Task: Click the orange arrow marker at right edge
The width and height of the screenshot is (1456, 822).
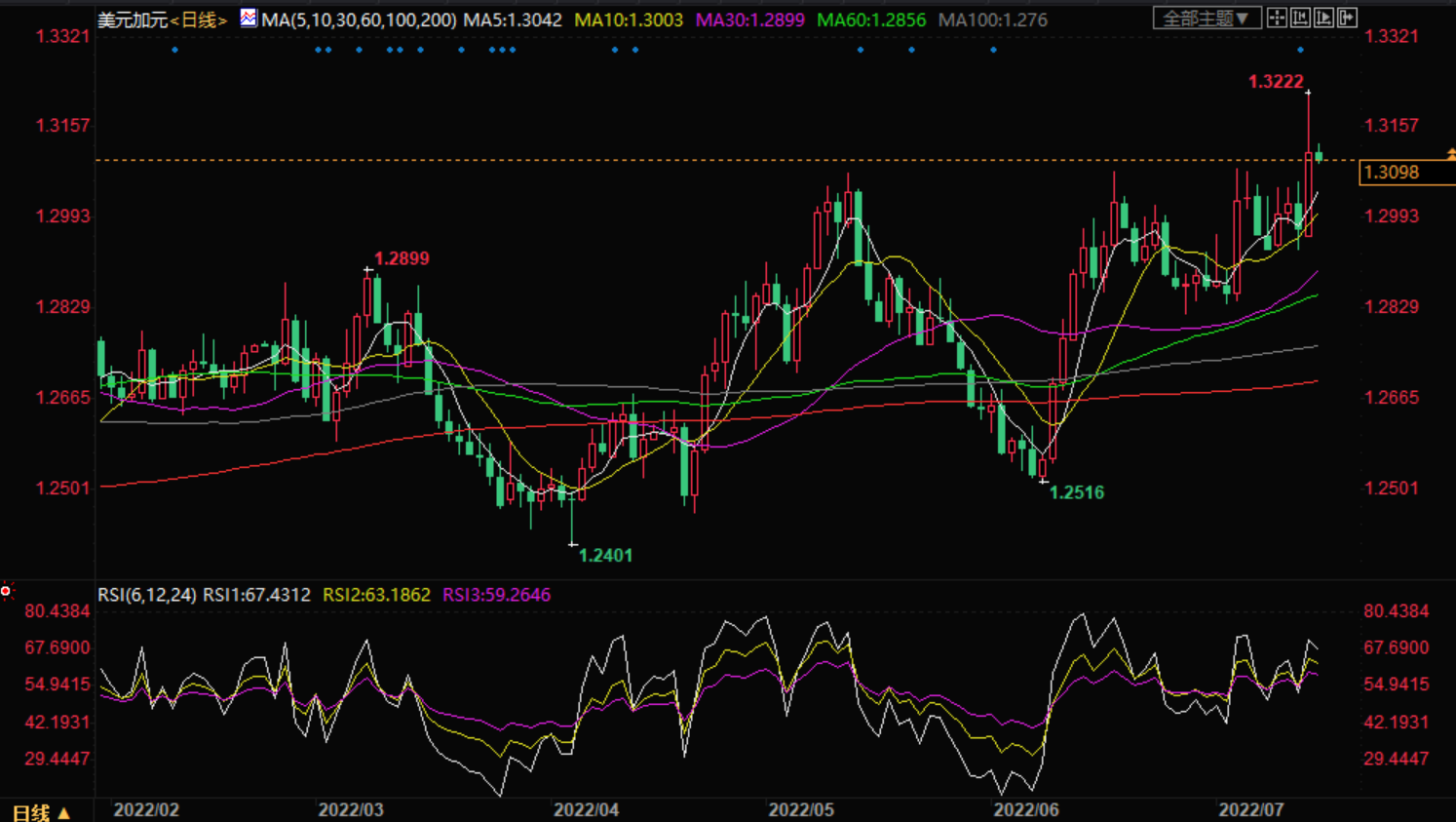Action: pos(1450,154)
